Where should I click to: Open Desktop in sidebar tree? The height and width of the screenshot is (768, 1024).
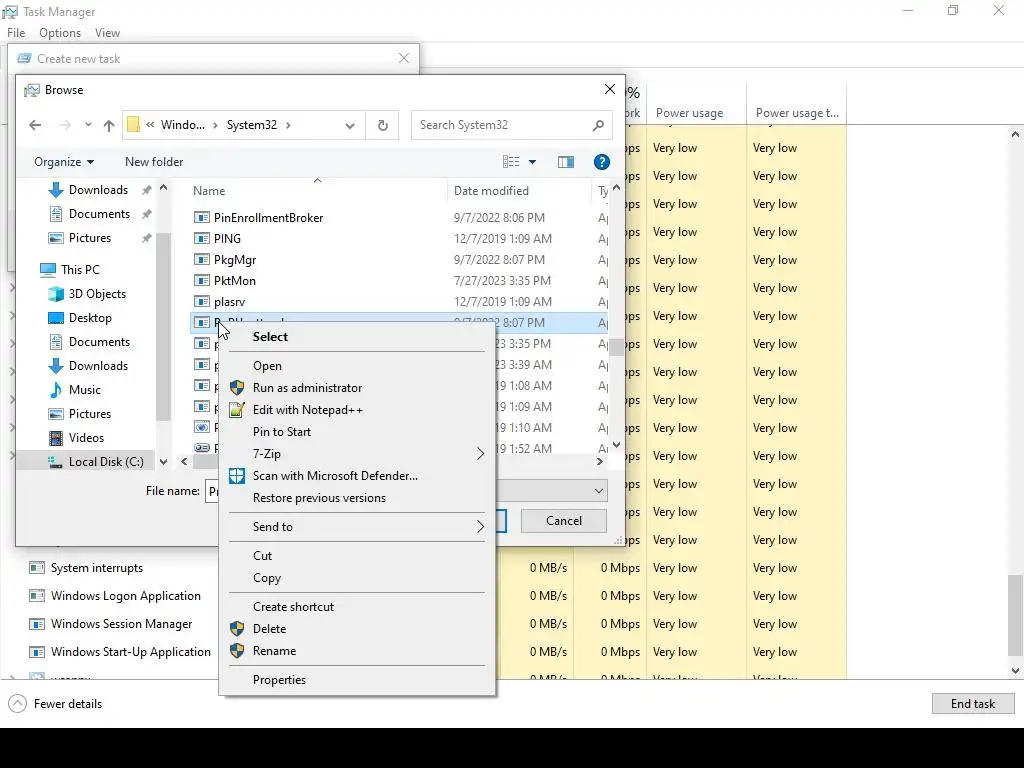(89, 318)
